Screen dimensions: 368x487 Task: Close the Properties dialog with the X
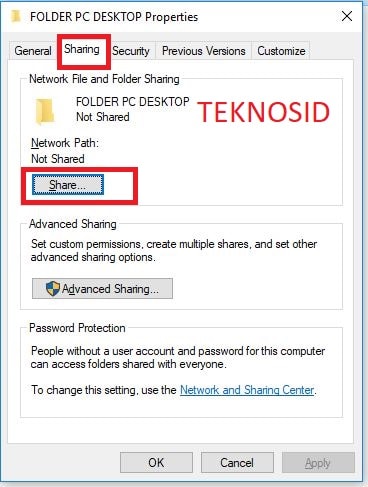pyautogui.click(x=347, y=16)
